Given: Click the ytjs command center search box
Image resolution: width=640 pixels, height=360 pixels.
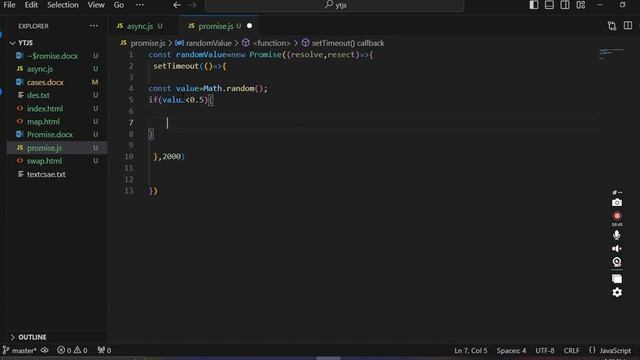Looking at the screenshot, I should [335, 5].
